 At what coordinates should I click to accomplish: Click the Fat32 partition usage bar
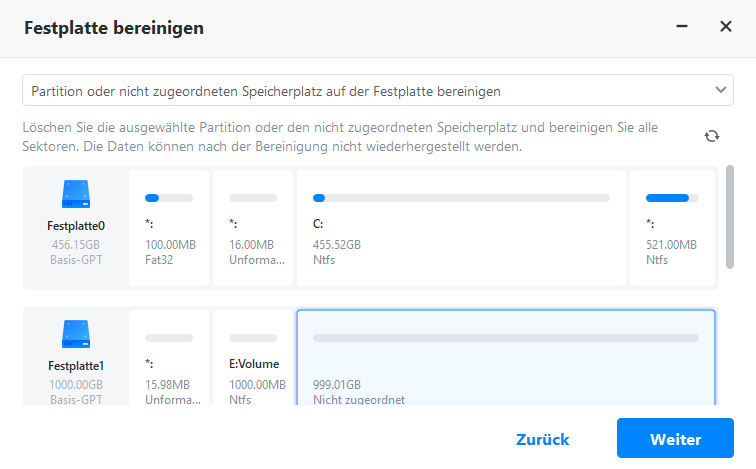click(x=169, y=198)
